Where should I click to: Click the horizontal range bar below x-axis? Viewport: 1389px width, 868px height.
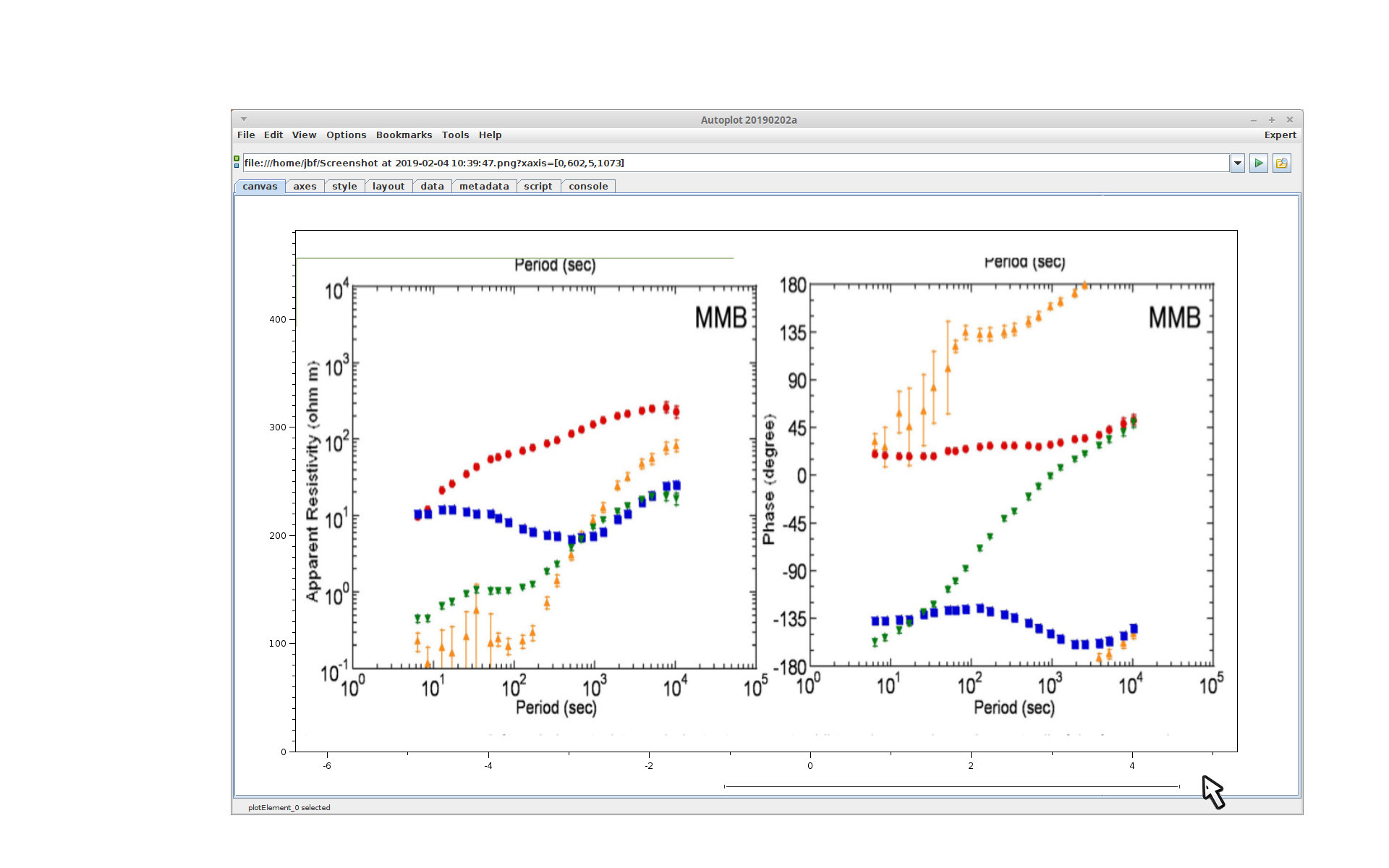click(x=951, y=786)
